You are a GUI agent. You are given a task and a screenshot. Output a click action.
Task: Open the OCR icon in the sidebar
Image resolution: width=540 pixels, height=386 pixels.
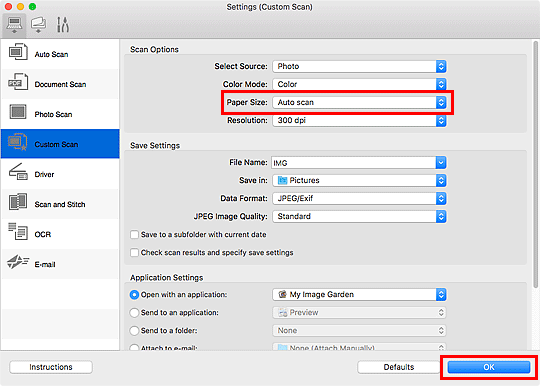(x=18, y=231)
